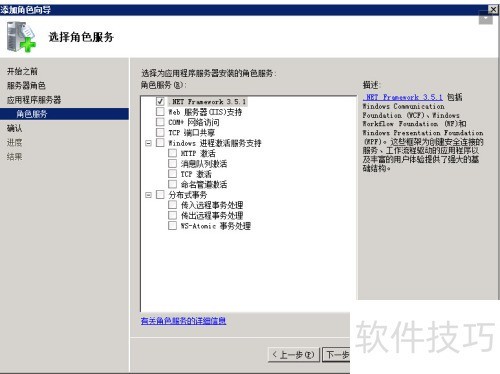The width and height of the screenshot is (500, 374).
Task: Tick the TCP 端口共享 checkbox
Action: tap(160, 132)
